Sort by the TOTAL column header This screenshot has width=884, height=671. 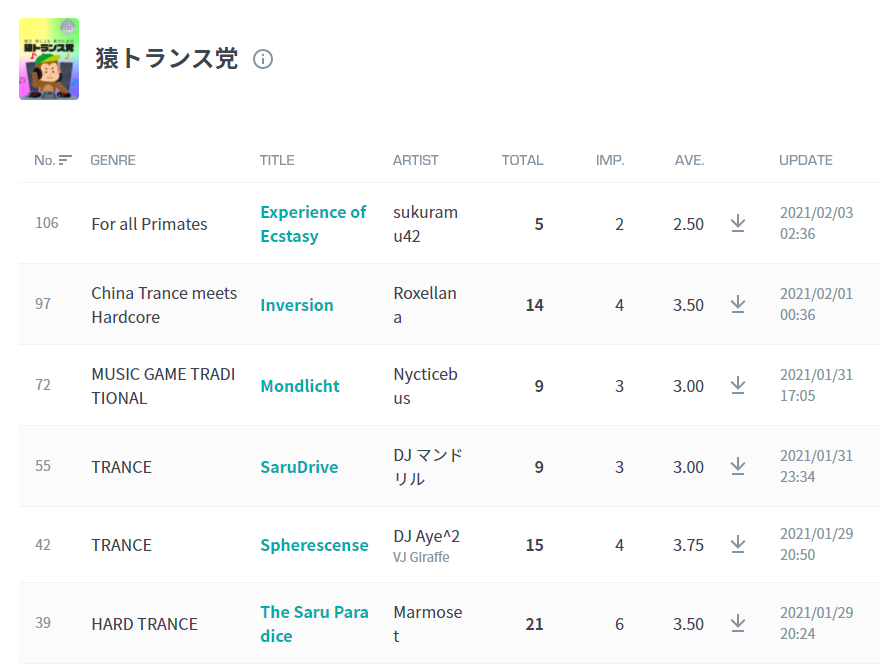click(x=523, y=160)
